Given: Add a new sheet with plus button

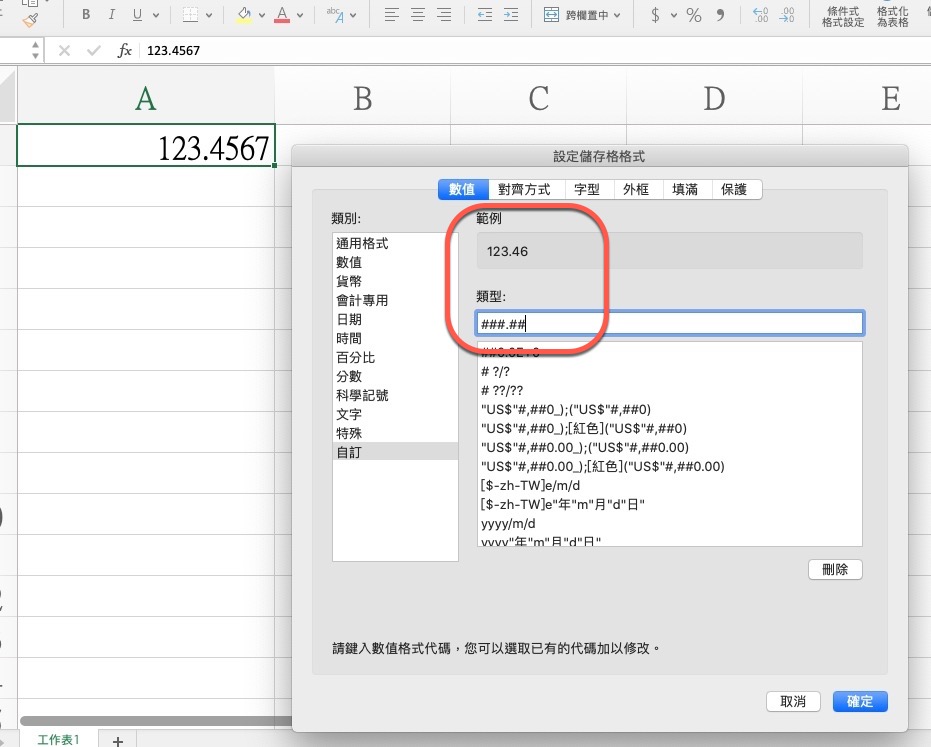Looking at the screenshot, I should coord(117,740).
